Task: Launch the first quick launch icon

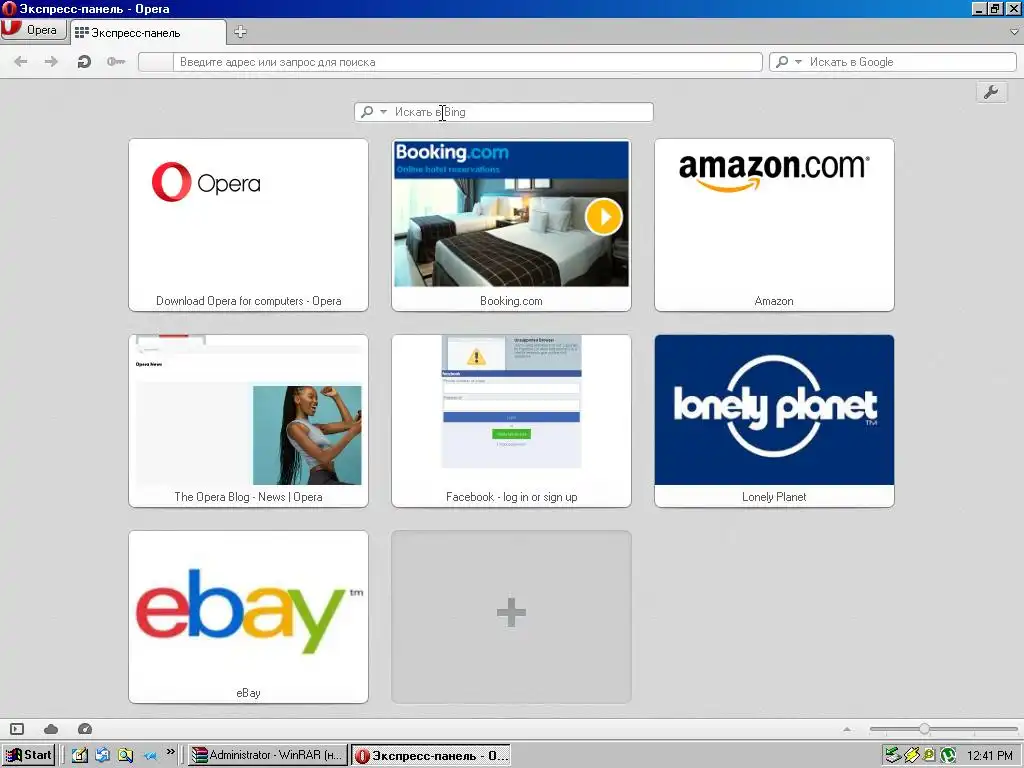Action: 80,755
